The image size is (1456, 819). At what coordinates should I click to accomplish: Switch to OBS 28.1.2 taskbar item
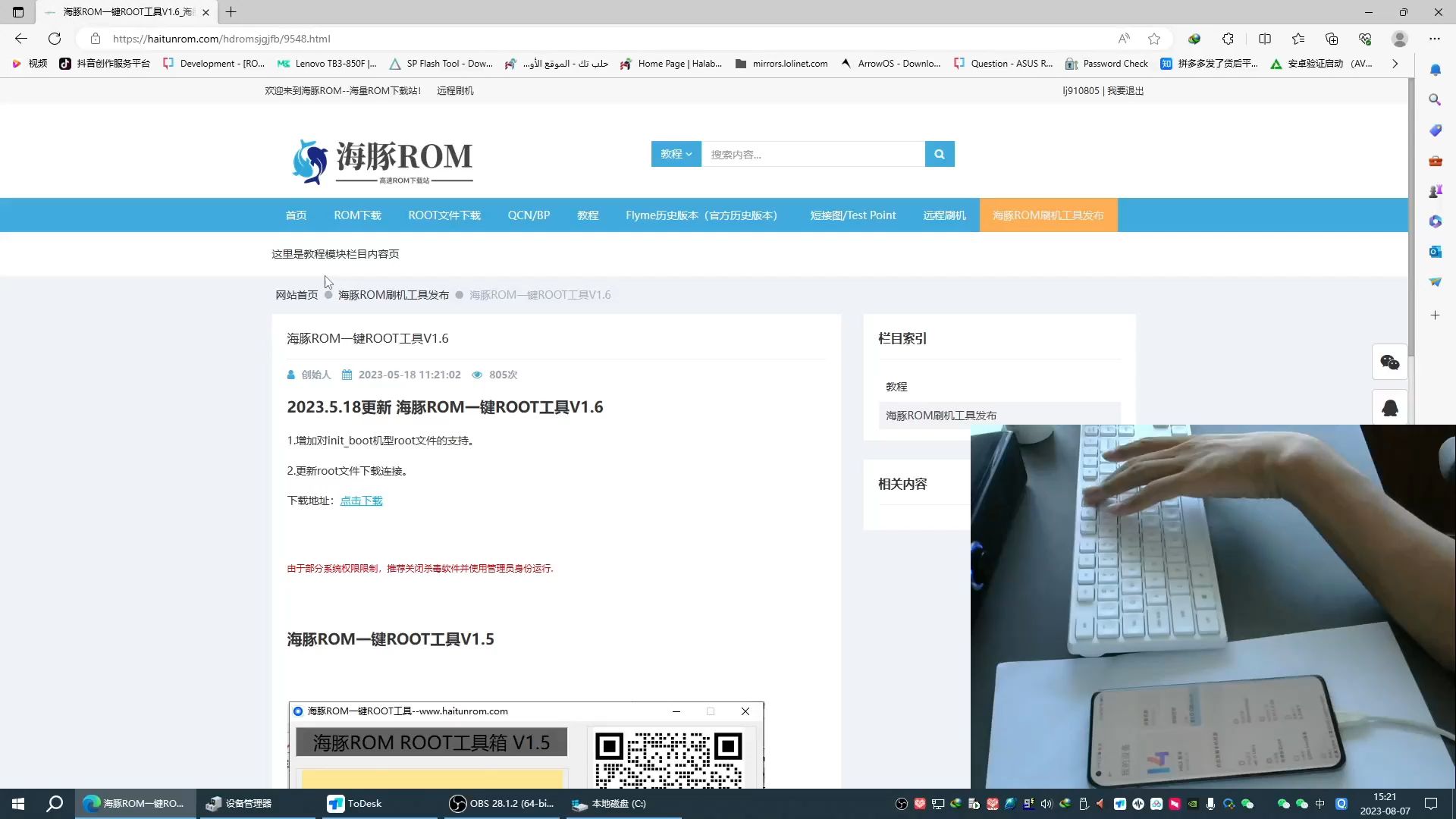click(x=502, y=804)
